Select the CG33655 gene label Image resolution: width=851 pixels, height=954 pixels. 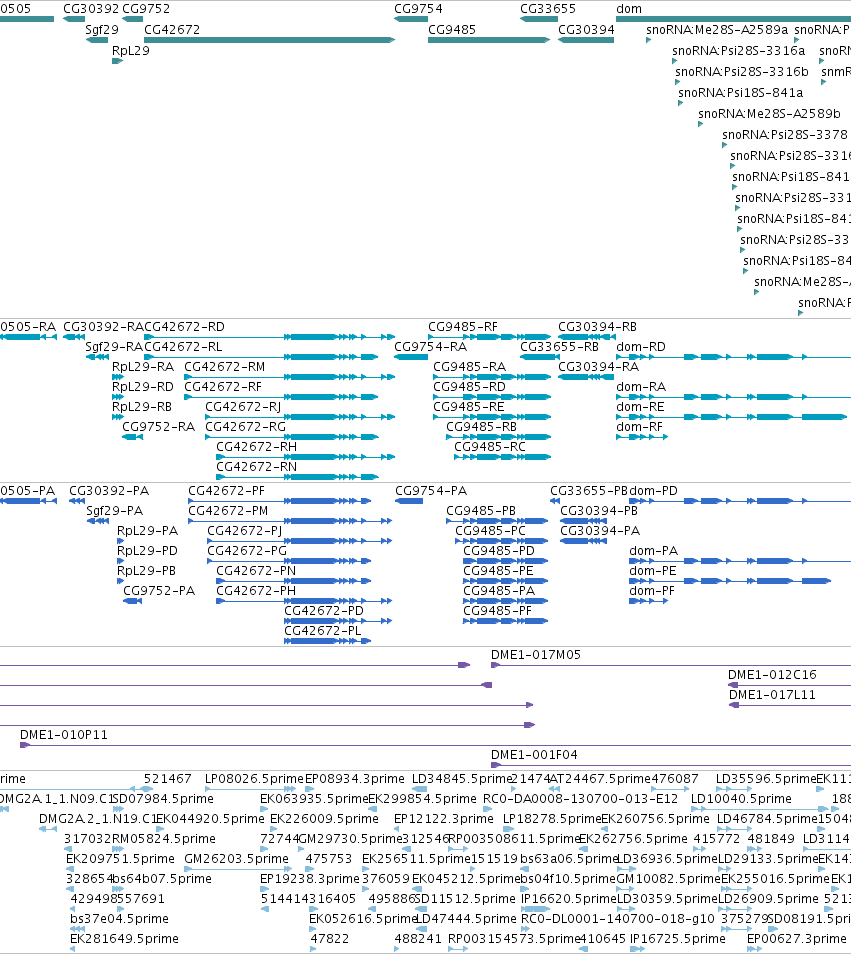[548, 9]
